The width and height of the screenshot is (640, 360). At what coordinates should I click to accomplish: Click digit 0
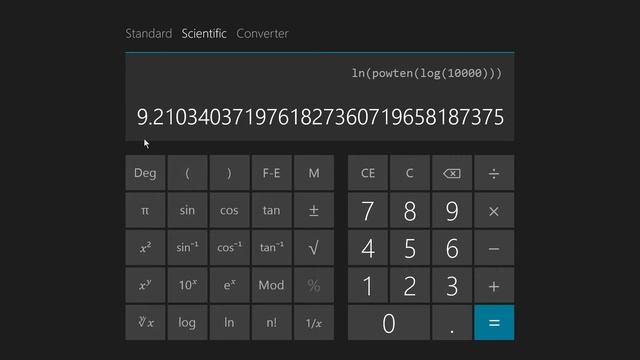[x=389, y=322]
